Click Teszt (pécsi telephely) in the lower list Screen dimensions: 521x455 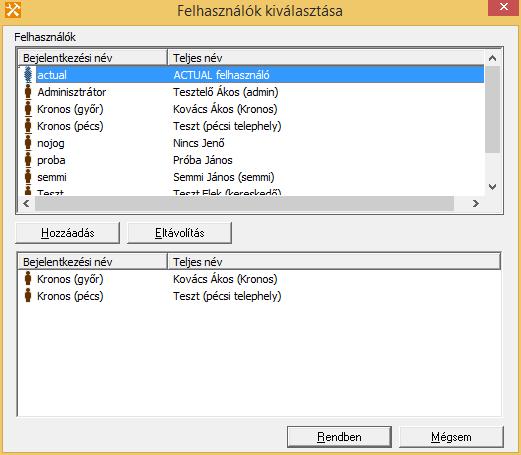coord(227,296)
